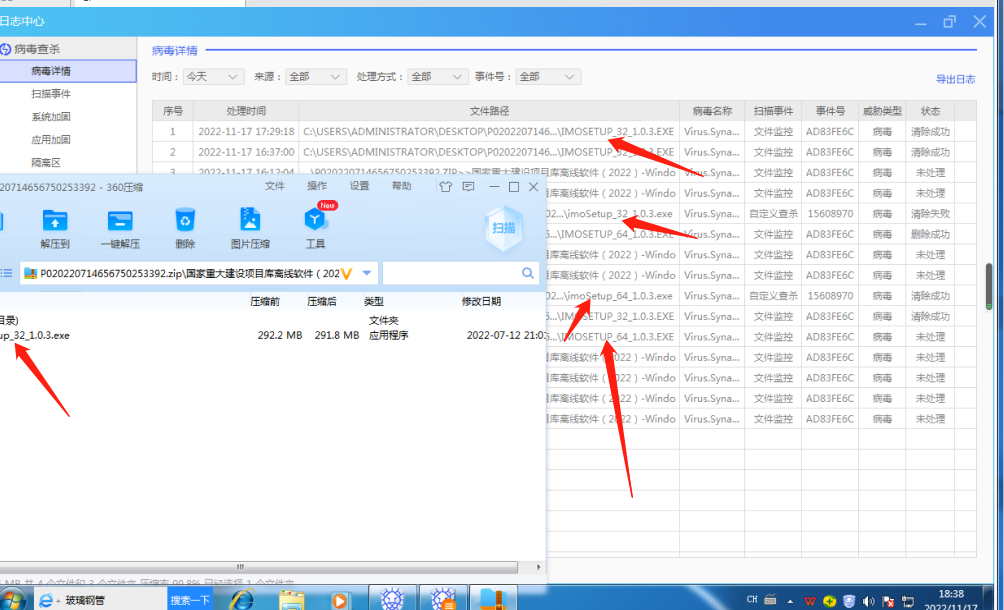Select 病毒详情 in the log center sidebar
The height and width of the screenshot is (610, 1004).
pyautogui.click(x=68, y=71)
